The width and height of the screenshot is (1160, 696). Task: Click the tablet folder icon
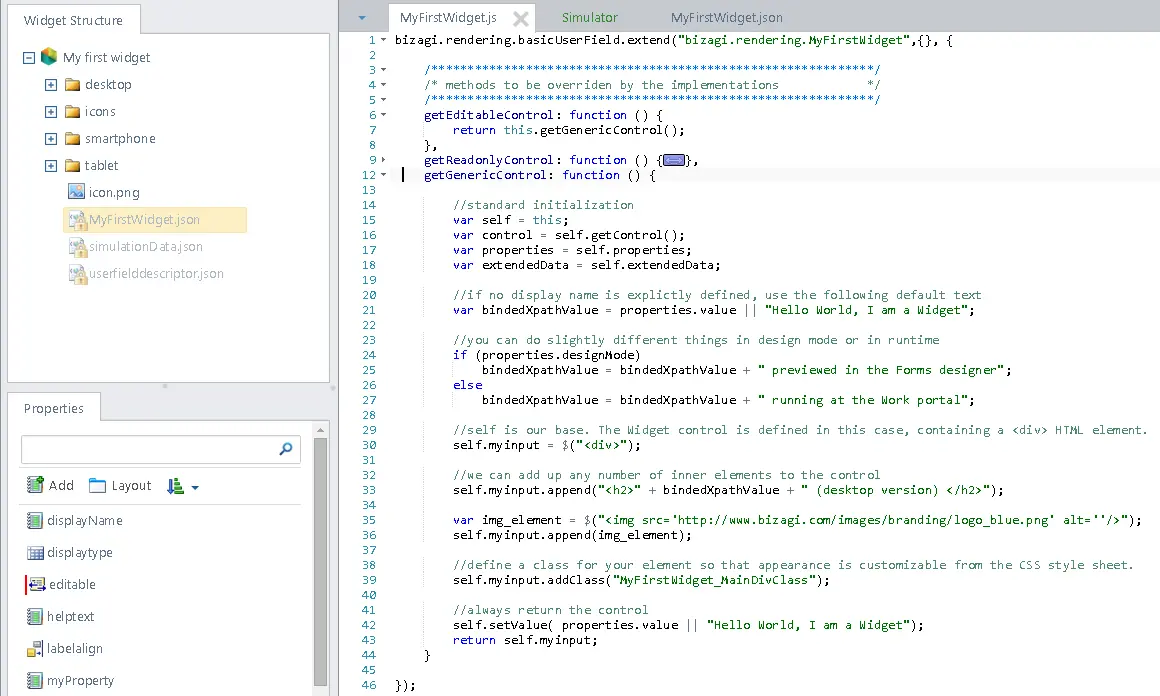click(x=72, y=166)
